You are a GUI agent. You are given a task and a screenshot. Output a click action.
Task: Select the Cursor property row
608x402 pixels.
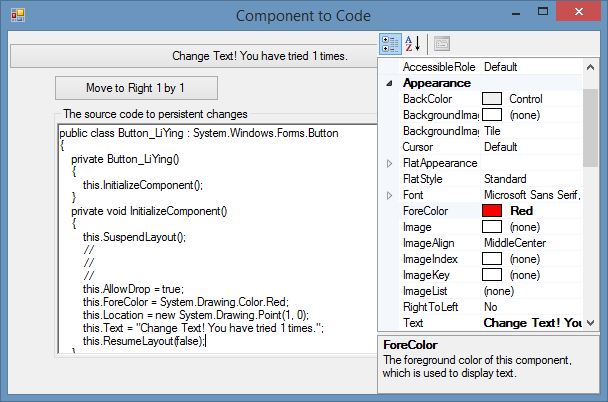point(492,147)
